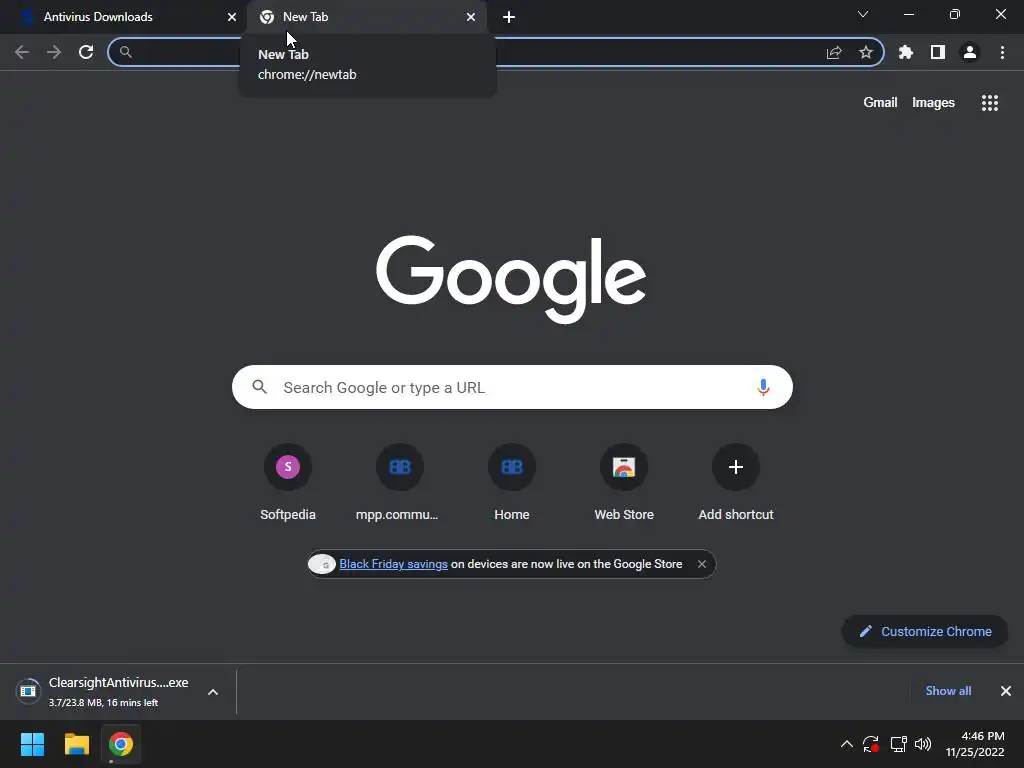Click the Search Google or type a URL box

tap(512, 387)
